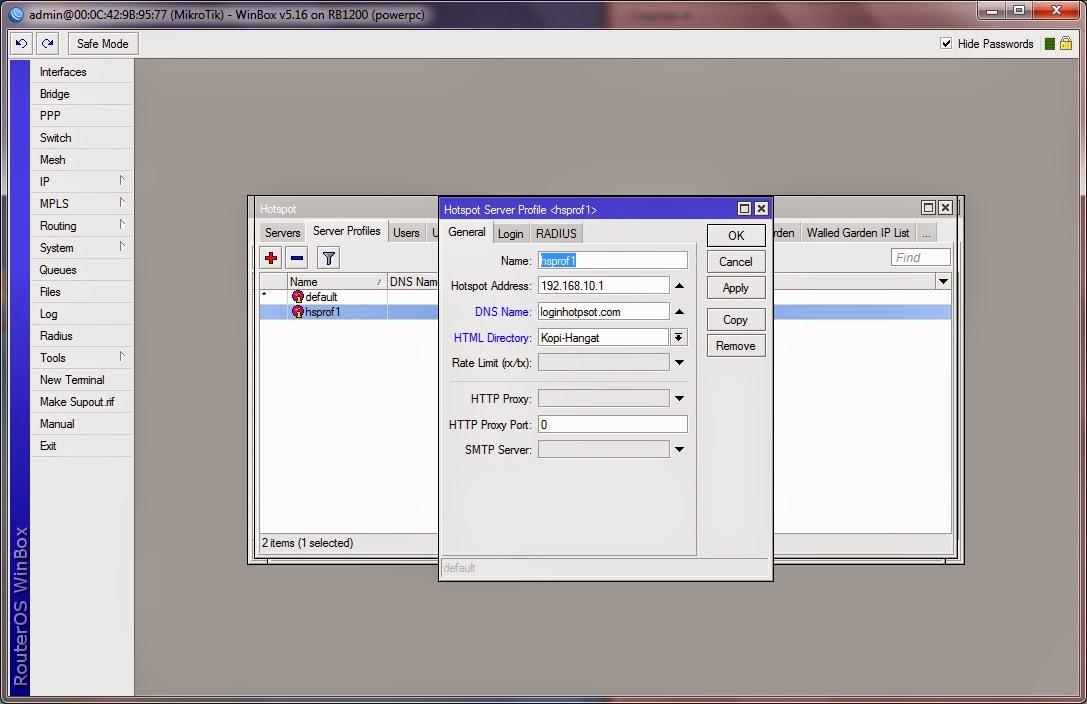This screenshot has height=704, width=1087.
Task: Toggle Hide Passwords checkbox
Action: (946, 43)
